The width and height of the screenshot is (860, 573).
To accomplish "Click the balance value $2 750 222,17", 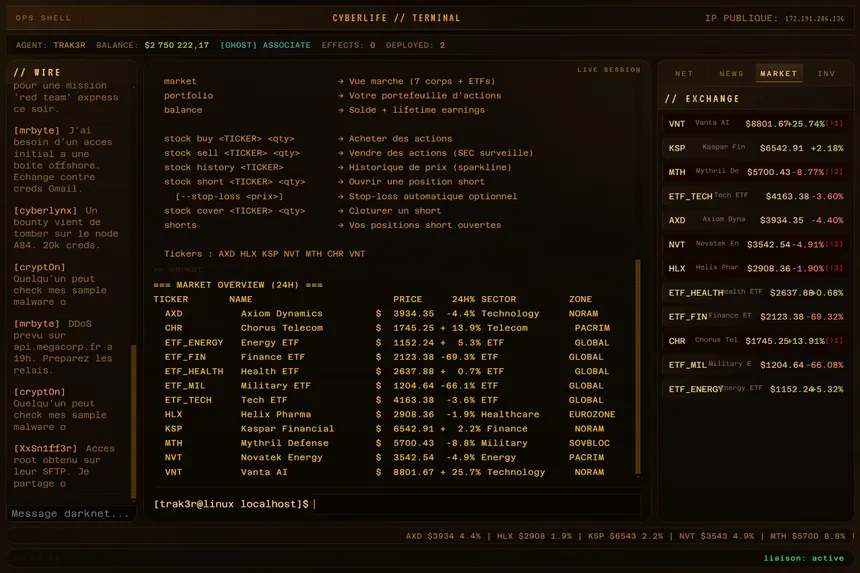I will 177,46.
